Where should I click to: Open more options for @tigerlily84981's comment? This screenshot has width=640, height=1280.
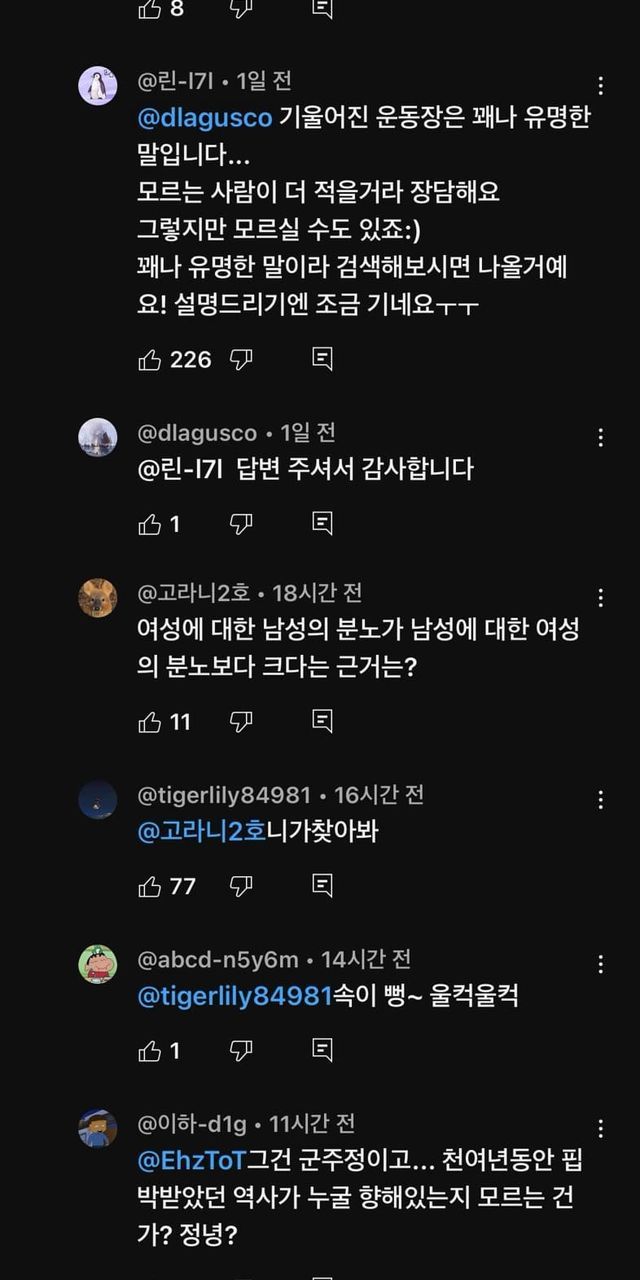600,800
